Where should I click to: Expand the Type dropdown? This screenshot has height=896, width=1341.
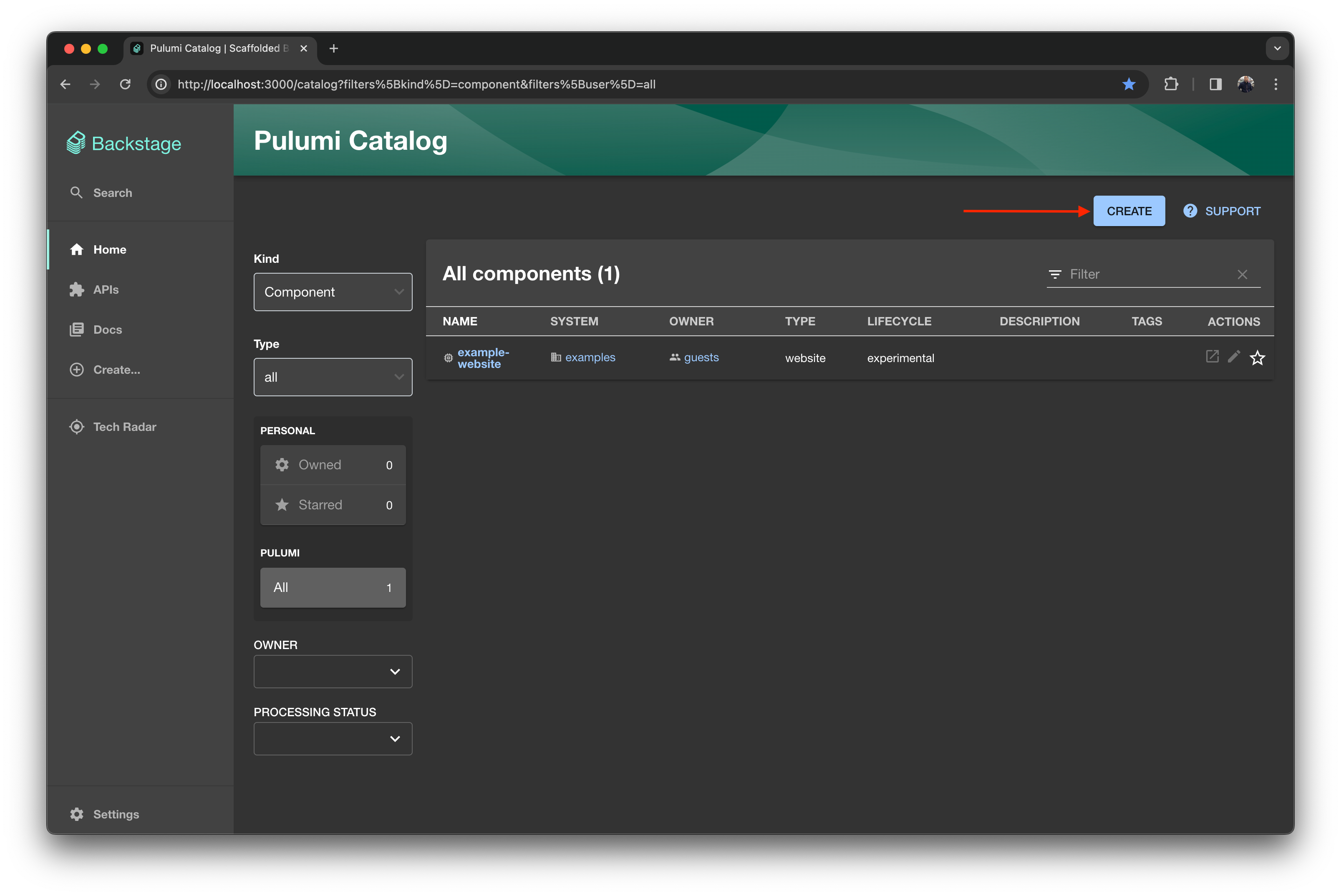tap(333, 377)
